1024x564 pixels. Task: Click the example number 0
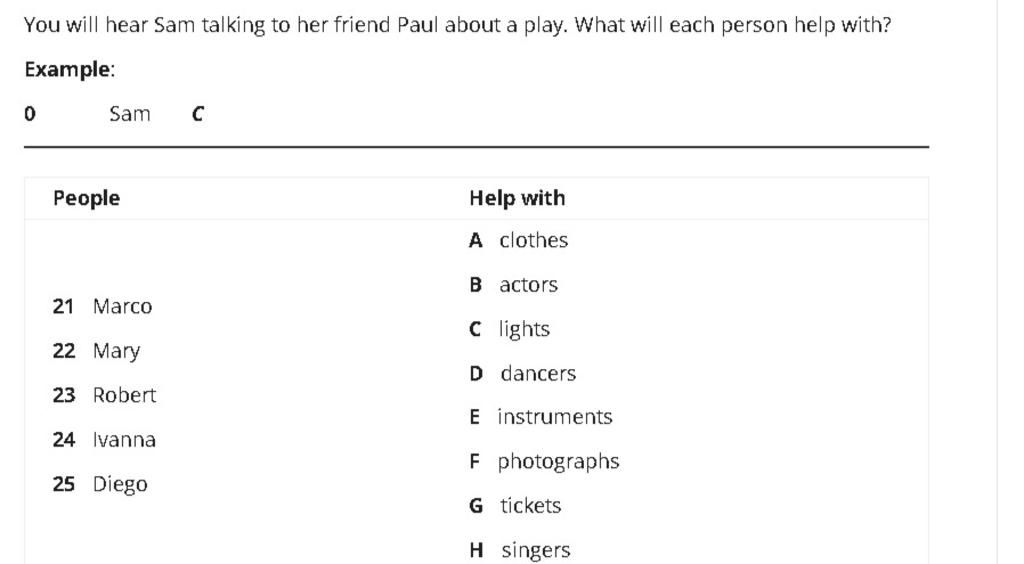pos(30,114)
